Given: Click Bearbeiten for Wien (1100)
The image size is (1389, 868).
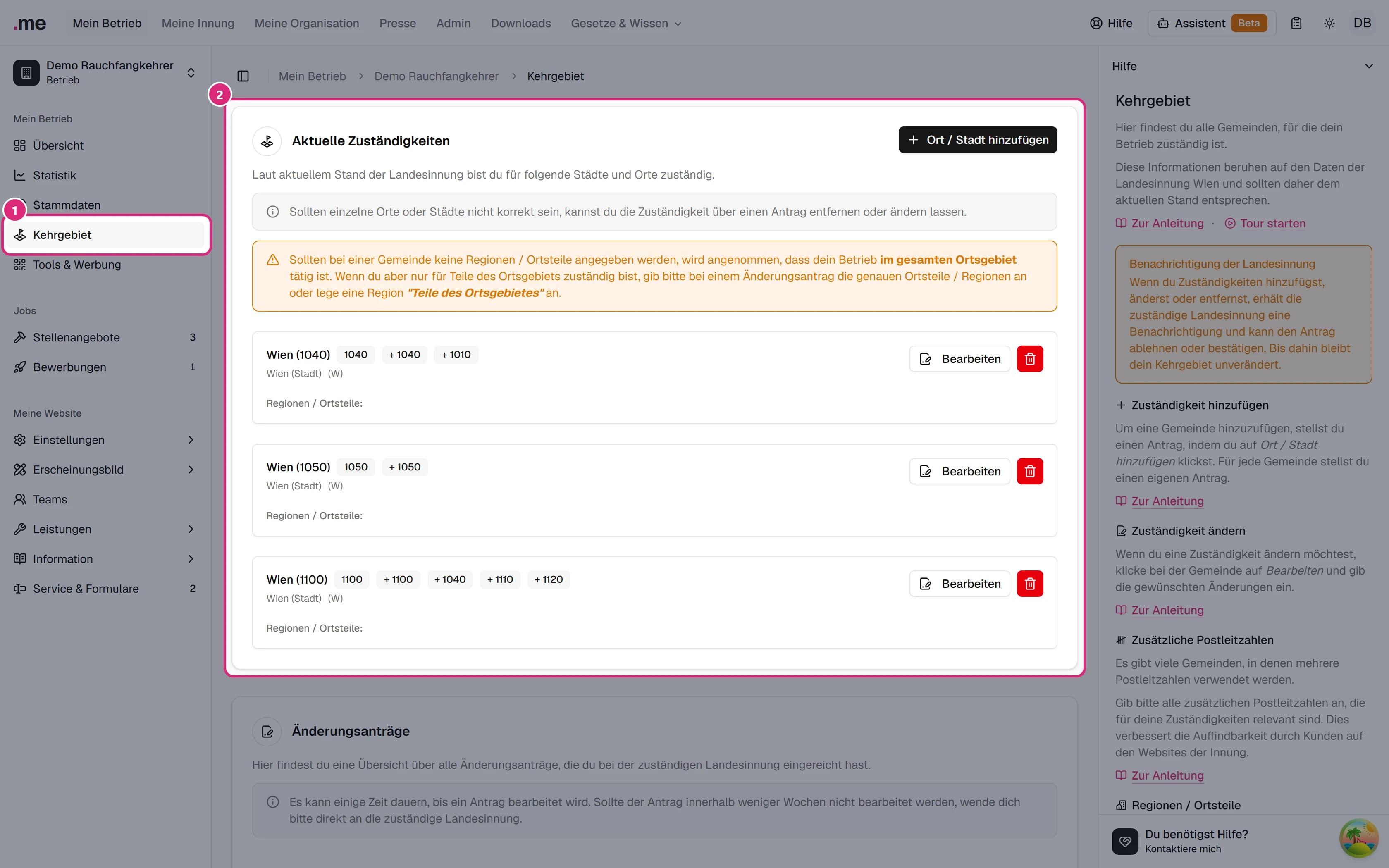Looking at the screenshot, I should point(959,584).
